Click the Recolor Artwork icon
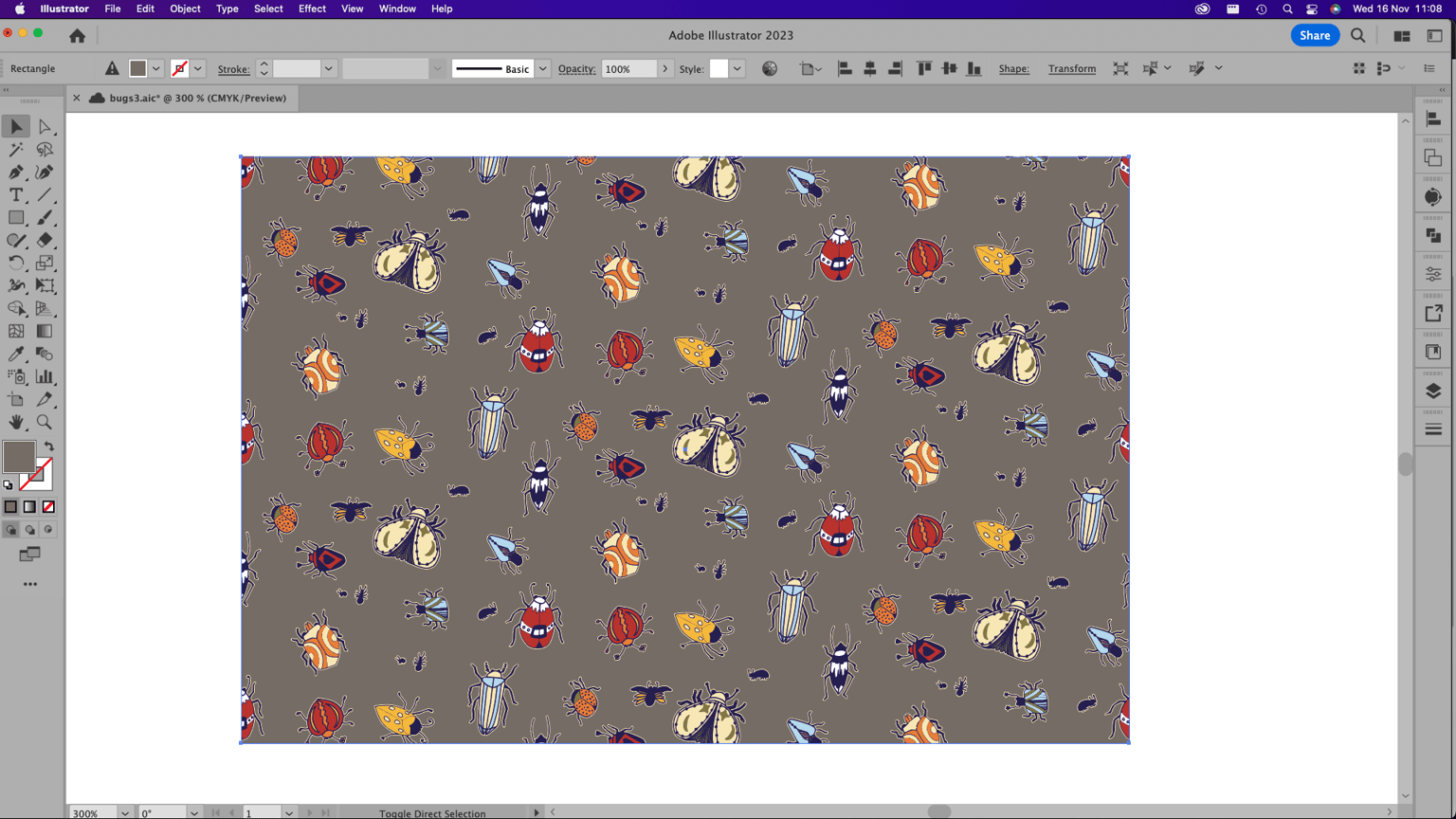The width and height of the screenshot is (1456, 819). [x=770, y=68]
